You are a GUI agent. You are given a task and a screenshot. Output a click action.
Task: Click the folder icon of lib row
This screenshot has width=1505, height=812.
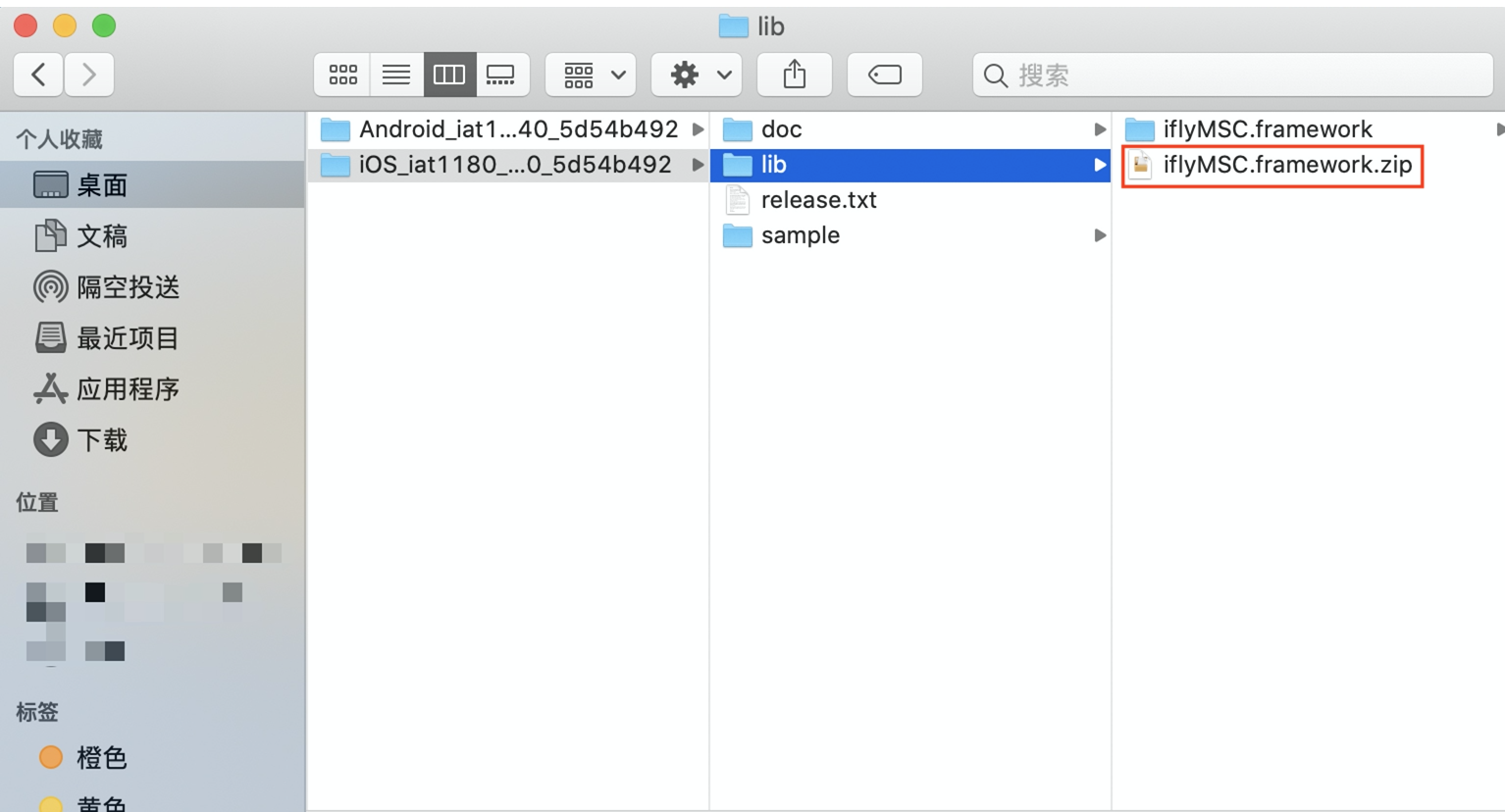737,165
